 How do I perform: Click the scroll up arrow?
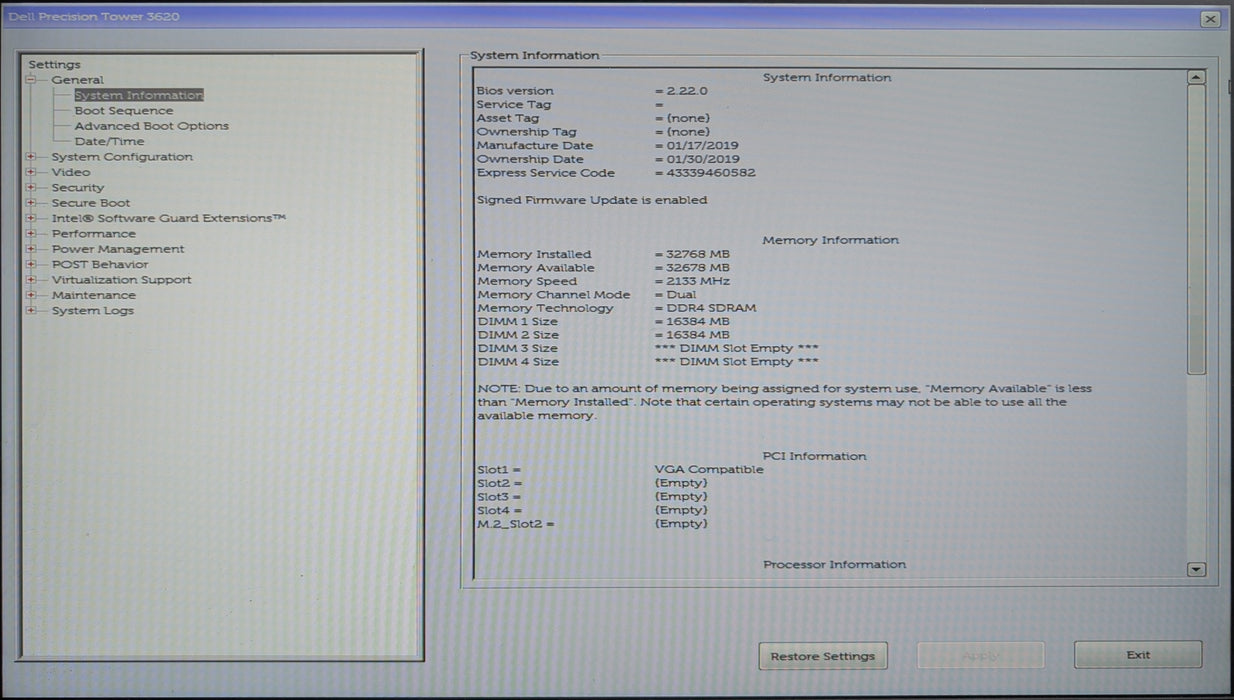(1196, 77)
